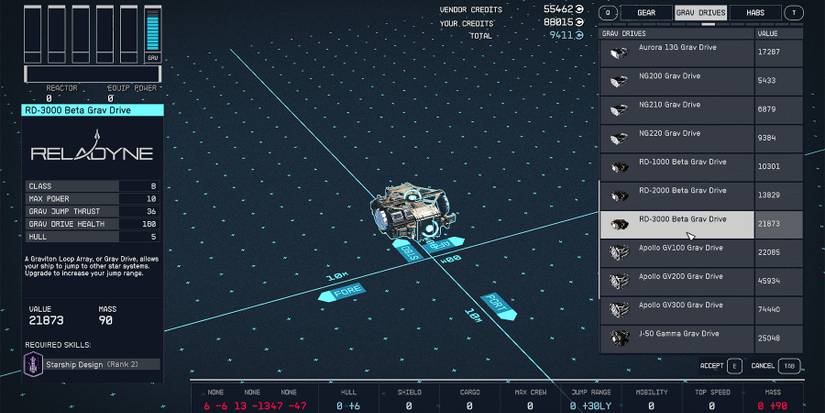
Task: Pick the NG220 Grav Drive icon
Action: point(619,138)
